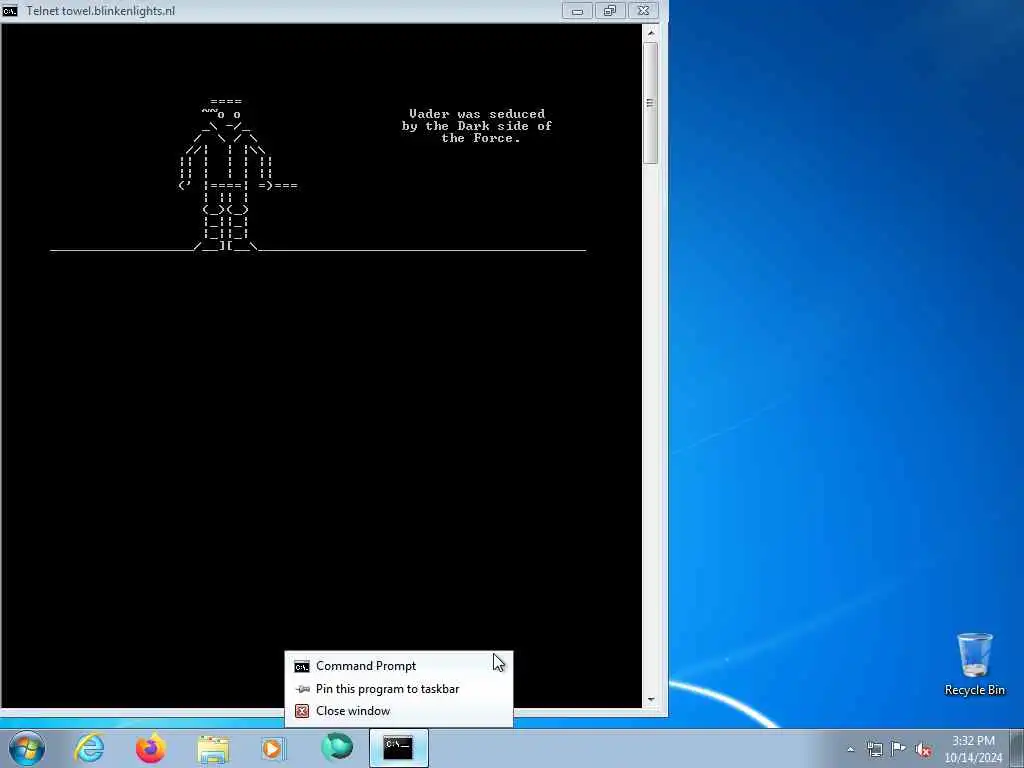Click the muted volume tray icon

coord(923,750)
